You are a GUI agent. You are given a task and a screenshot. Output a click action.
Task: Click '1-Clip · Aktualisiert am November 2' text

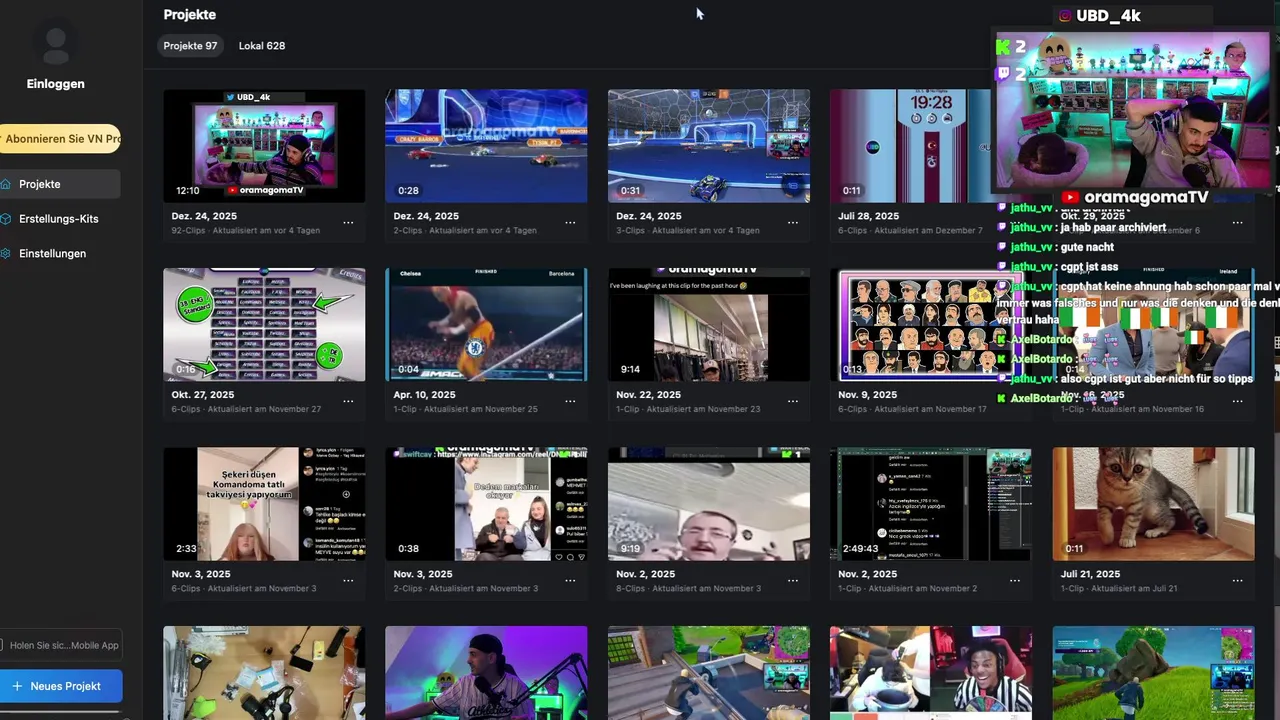click(907, 589)
